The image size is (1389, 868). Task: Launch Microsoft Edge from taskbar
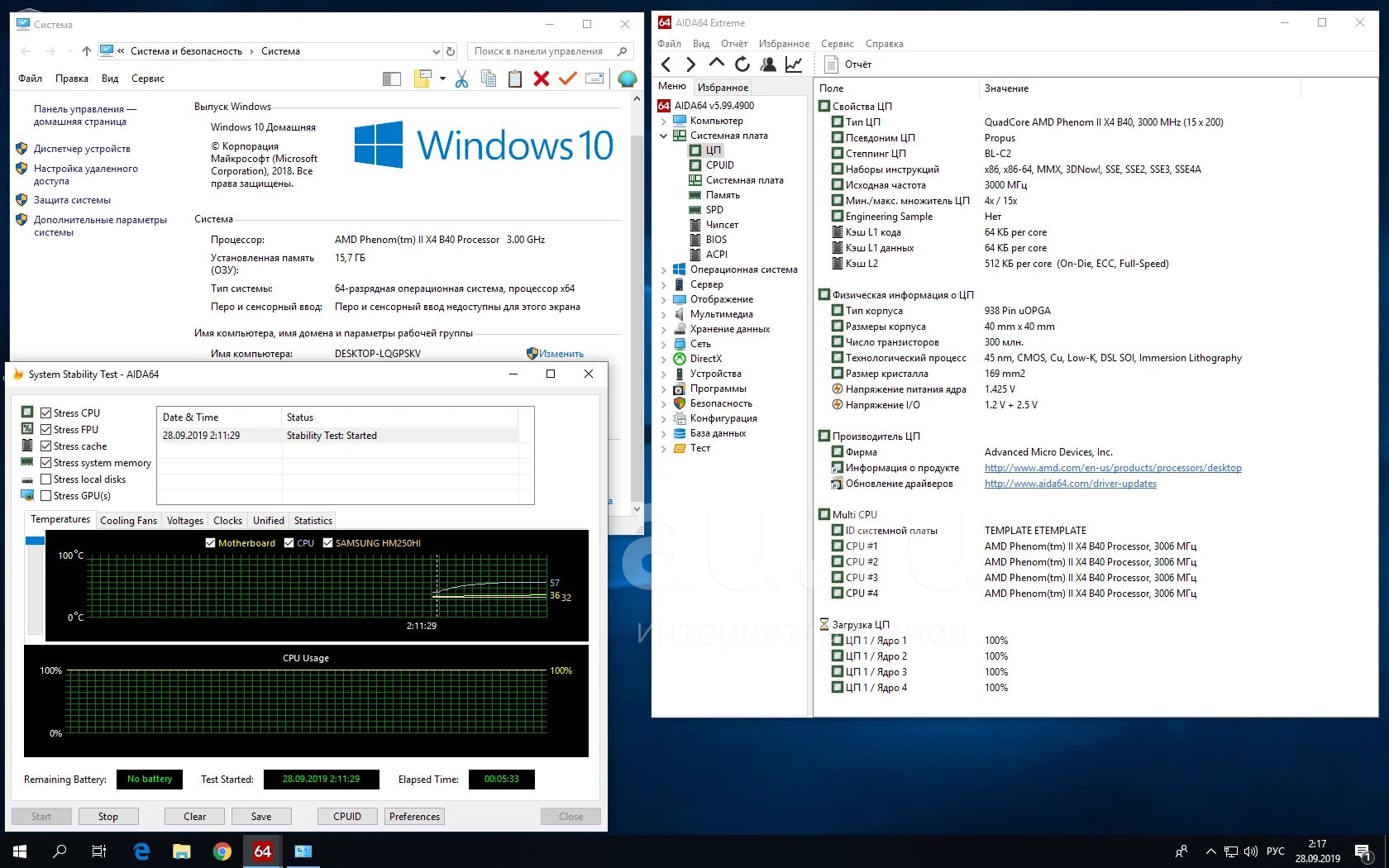[141, 851]
